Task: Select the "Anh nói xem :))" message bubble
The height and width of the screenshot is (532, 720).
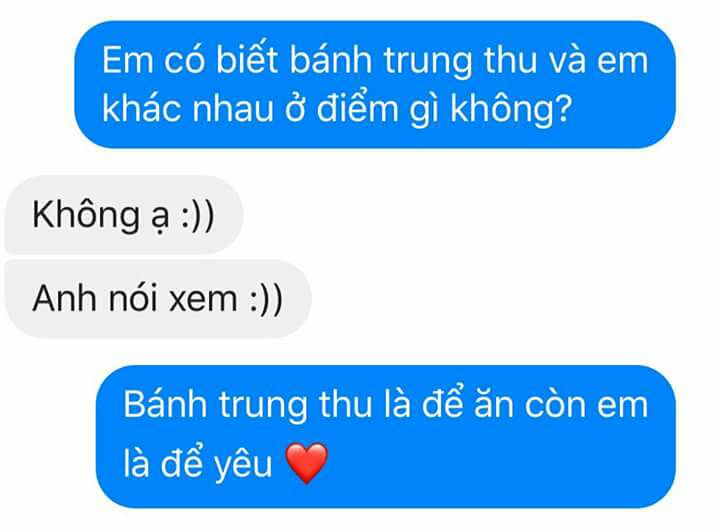Action: (158, 299)
